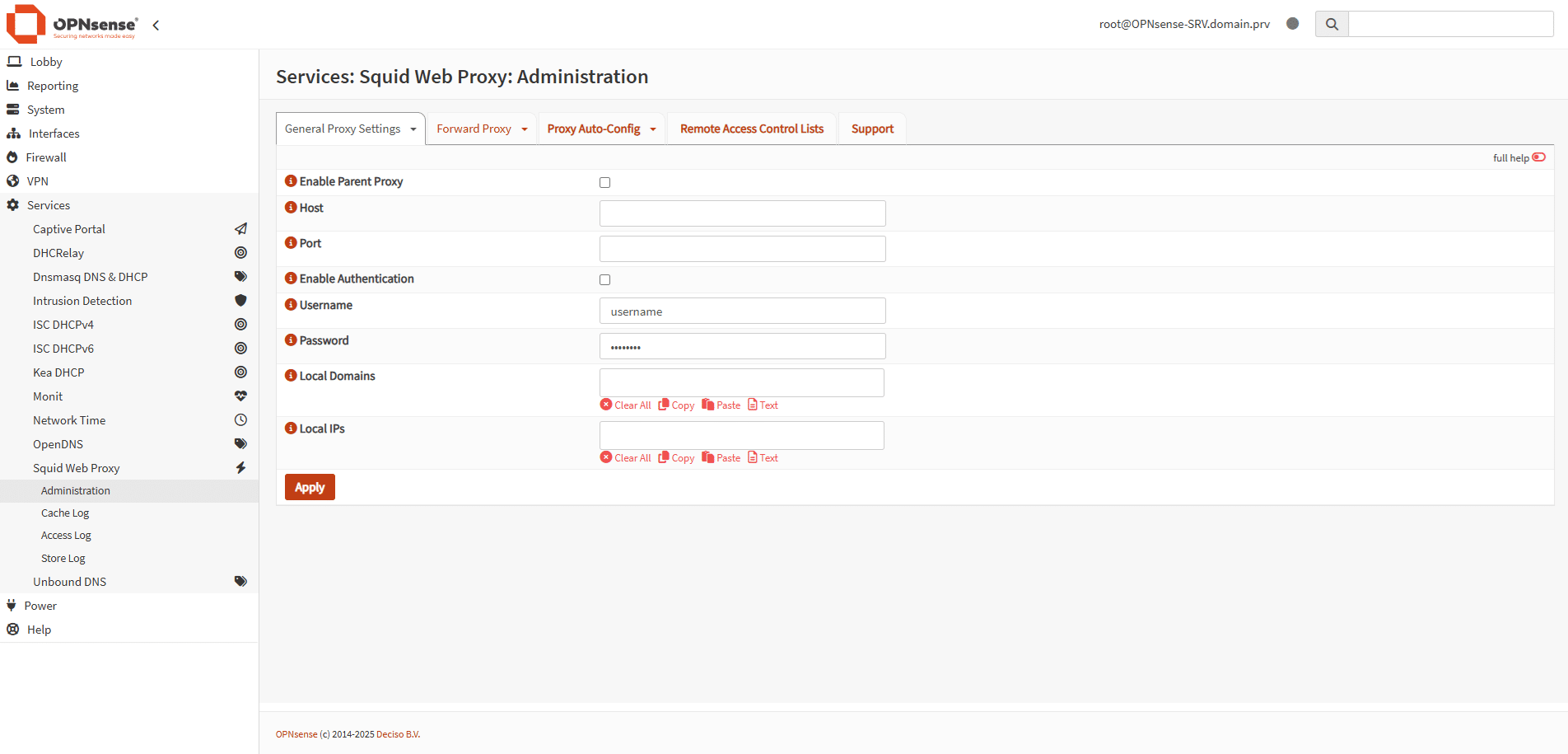This screenshot has height=754, width=1568.
Task: Click the Username input field
Action: pos(743,311)
